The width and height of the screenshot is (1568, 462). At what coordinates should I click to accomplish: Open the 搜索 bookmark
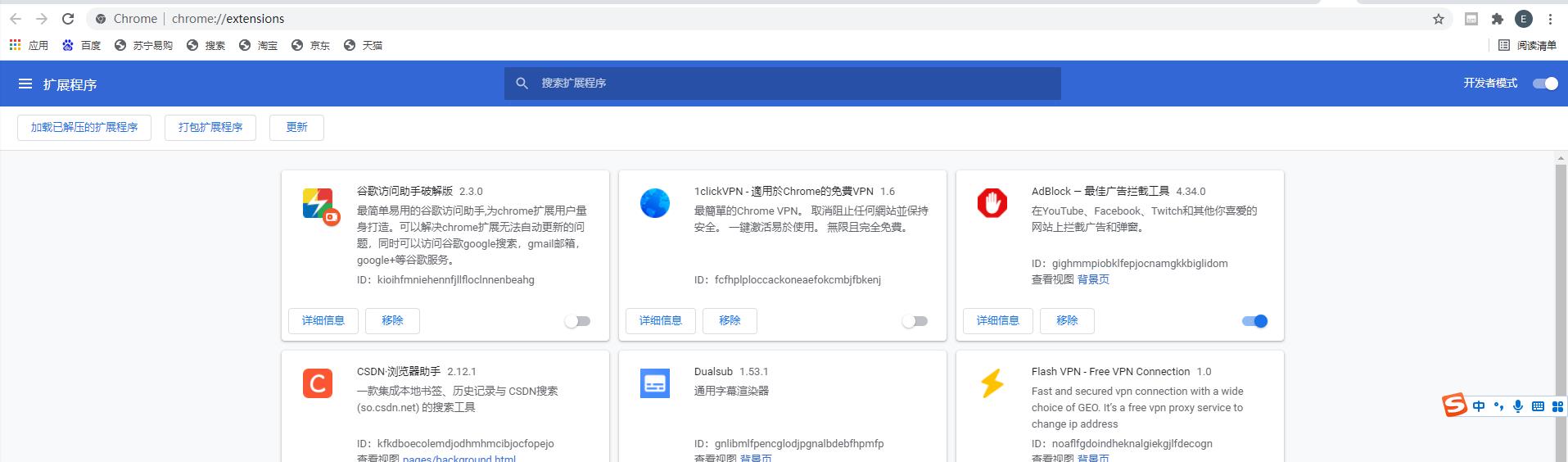point(206,45)
